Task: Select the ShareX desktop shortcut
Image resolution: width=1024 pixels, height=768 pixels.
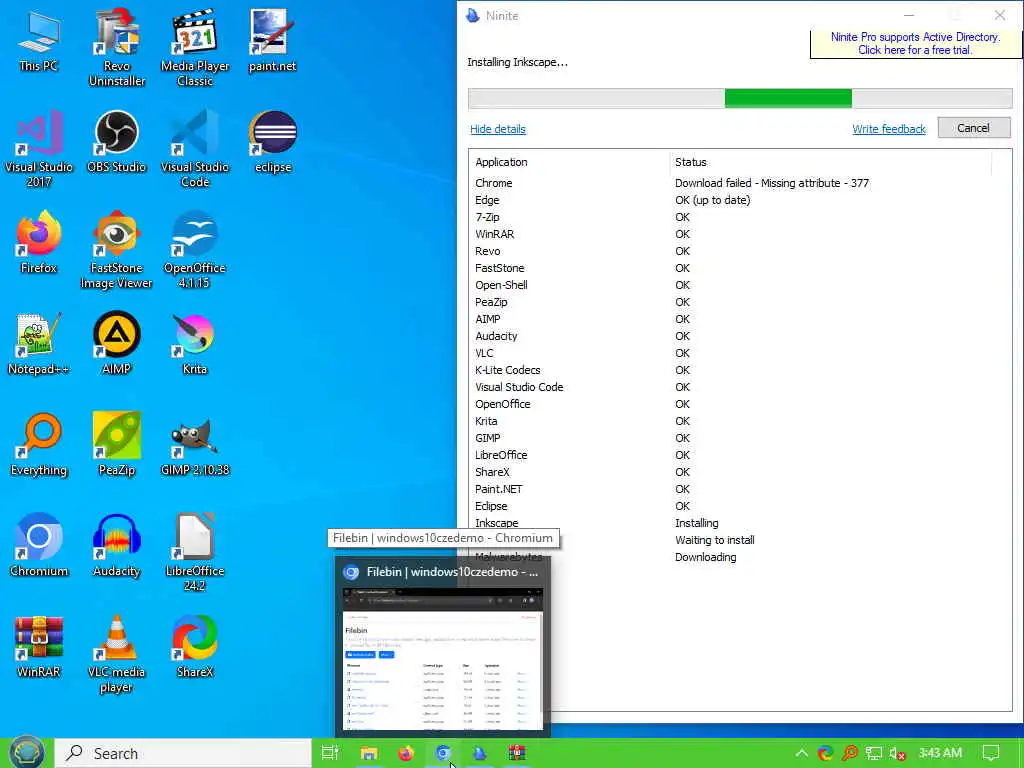Action: (195, 647)
